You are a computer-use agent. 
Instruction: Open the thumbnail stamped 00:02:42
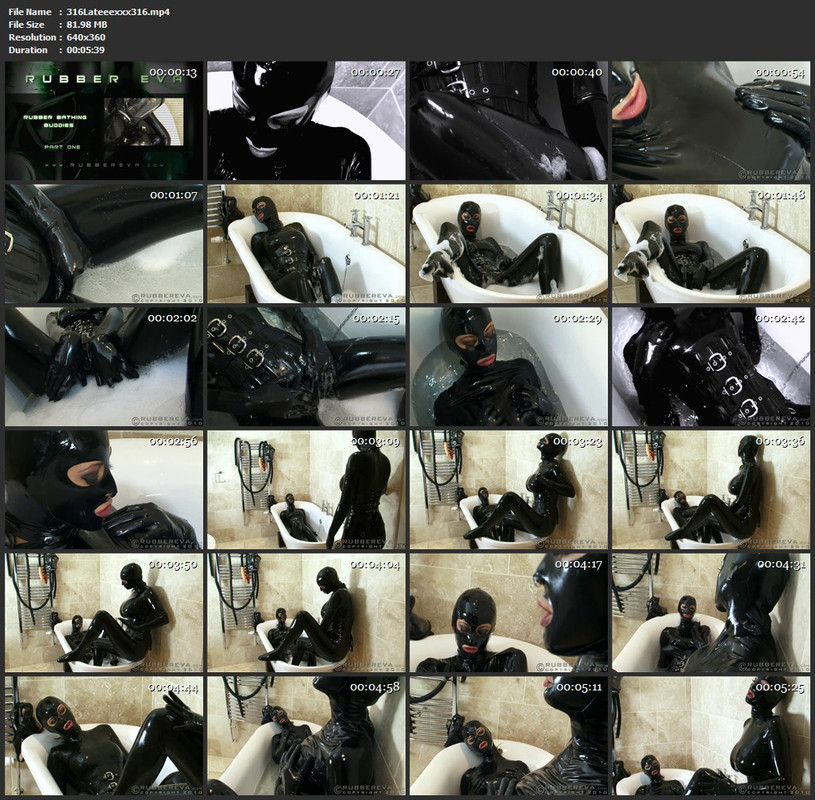coord(711,366)
